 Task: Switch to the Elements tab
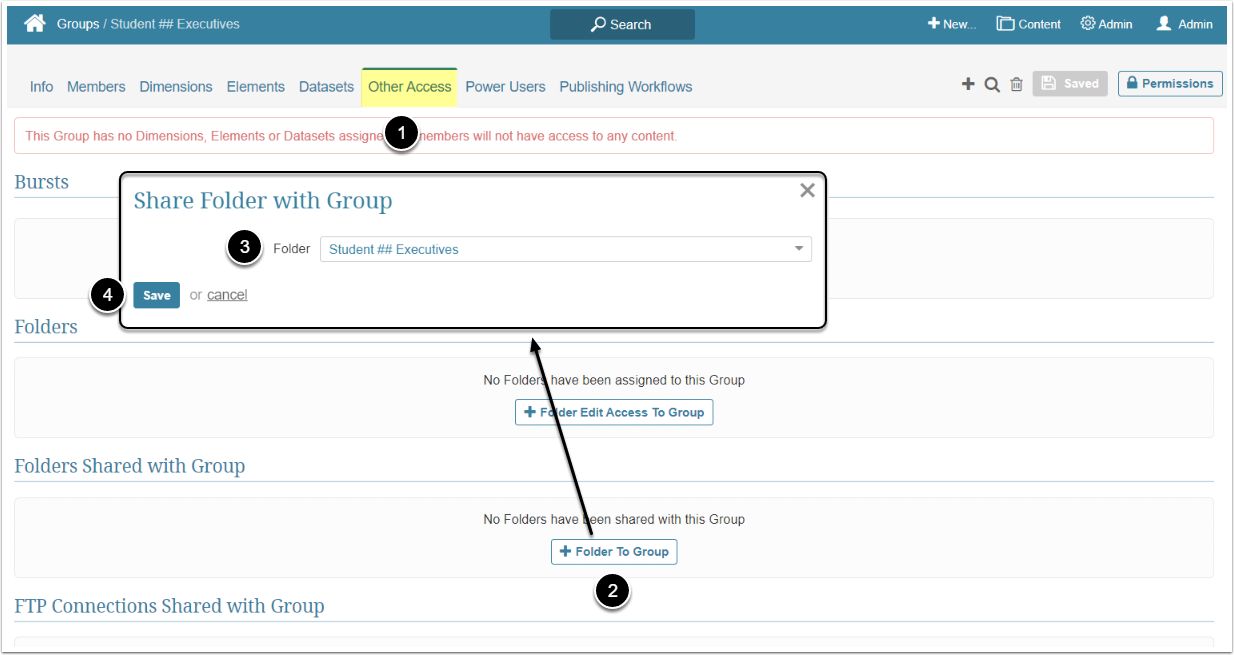pos(256,87)
